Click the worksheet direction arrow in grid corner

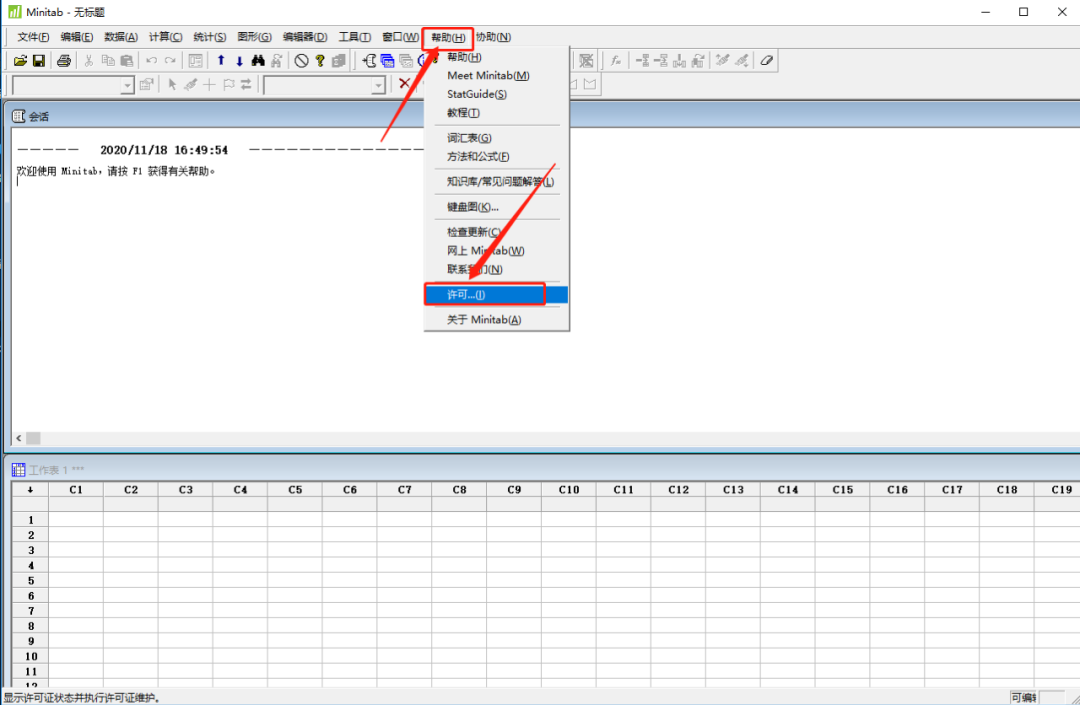click(30, 490)
